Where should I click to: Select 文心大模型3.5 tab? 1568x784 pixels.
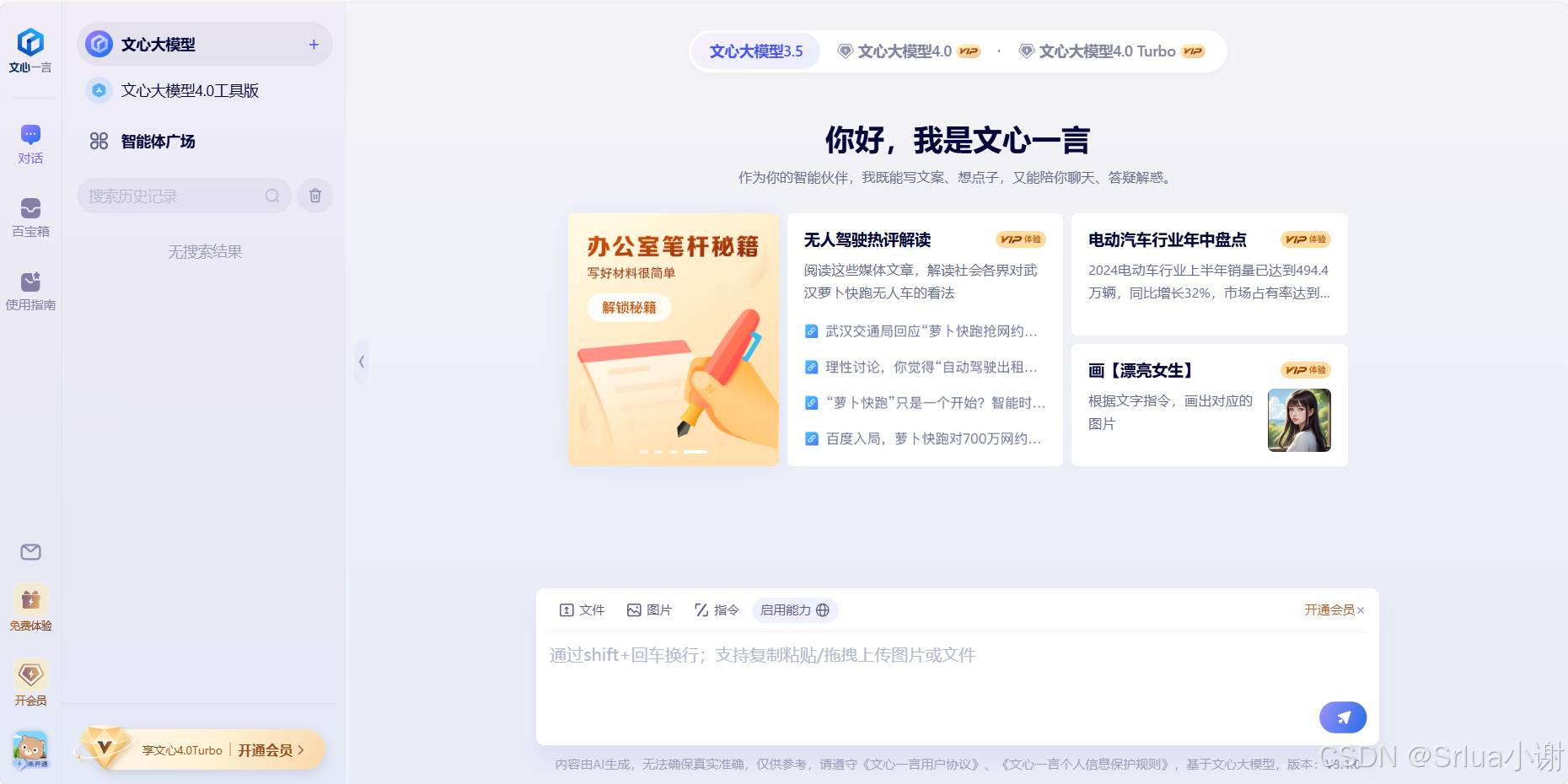[x=756, y=51]
